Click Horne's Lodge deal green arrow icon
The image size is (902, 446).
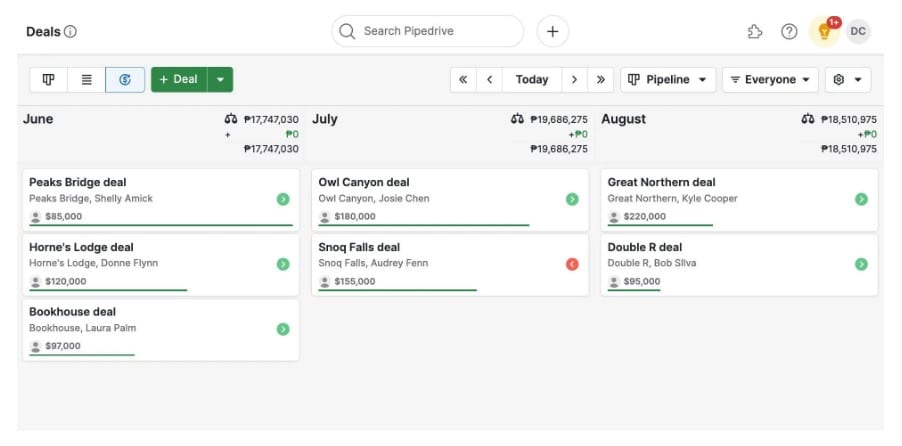click(x=282, y=264)
